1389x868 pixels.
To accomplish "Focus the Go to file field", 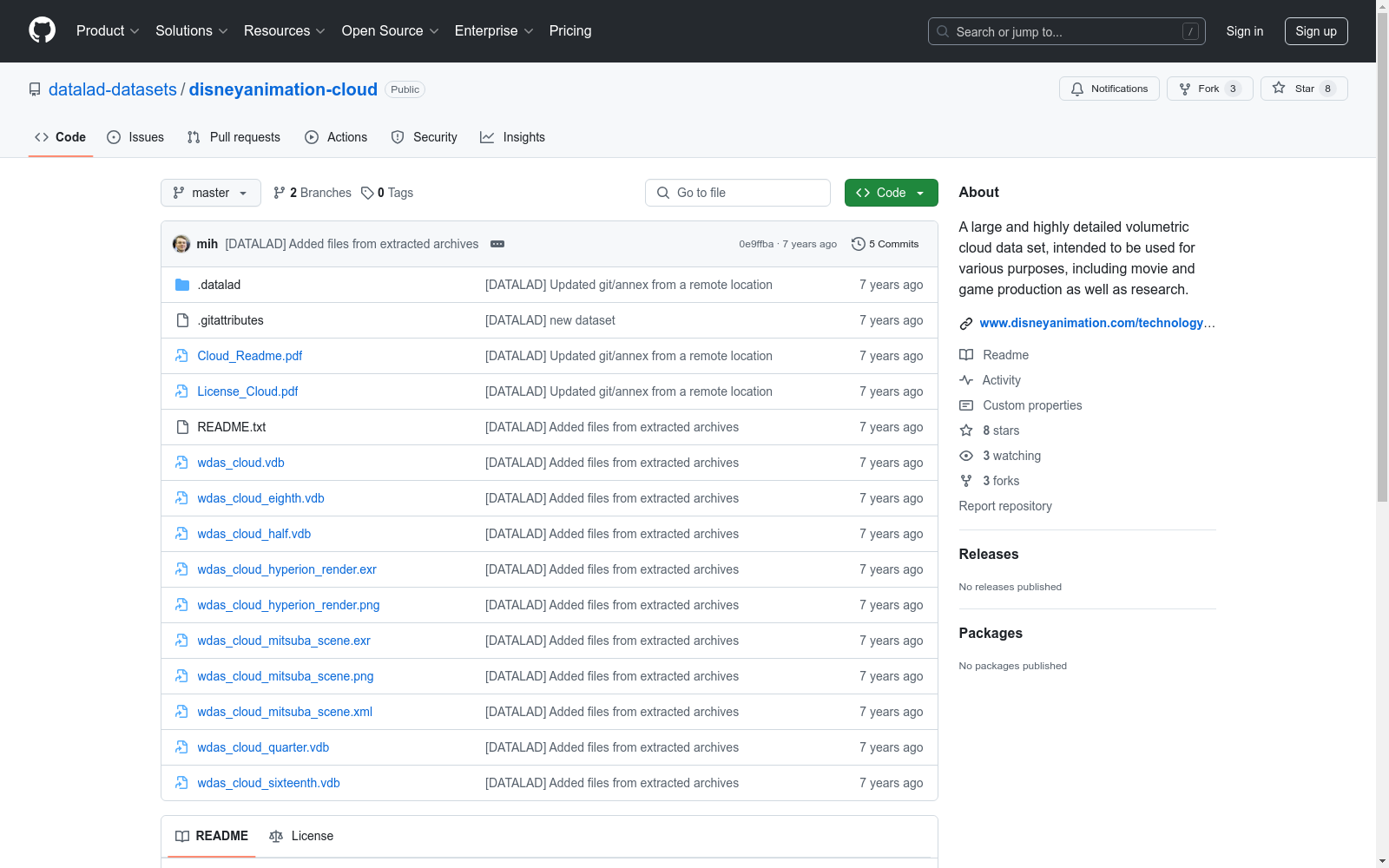I will point(738,193).
